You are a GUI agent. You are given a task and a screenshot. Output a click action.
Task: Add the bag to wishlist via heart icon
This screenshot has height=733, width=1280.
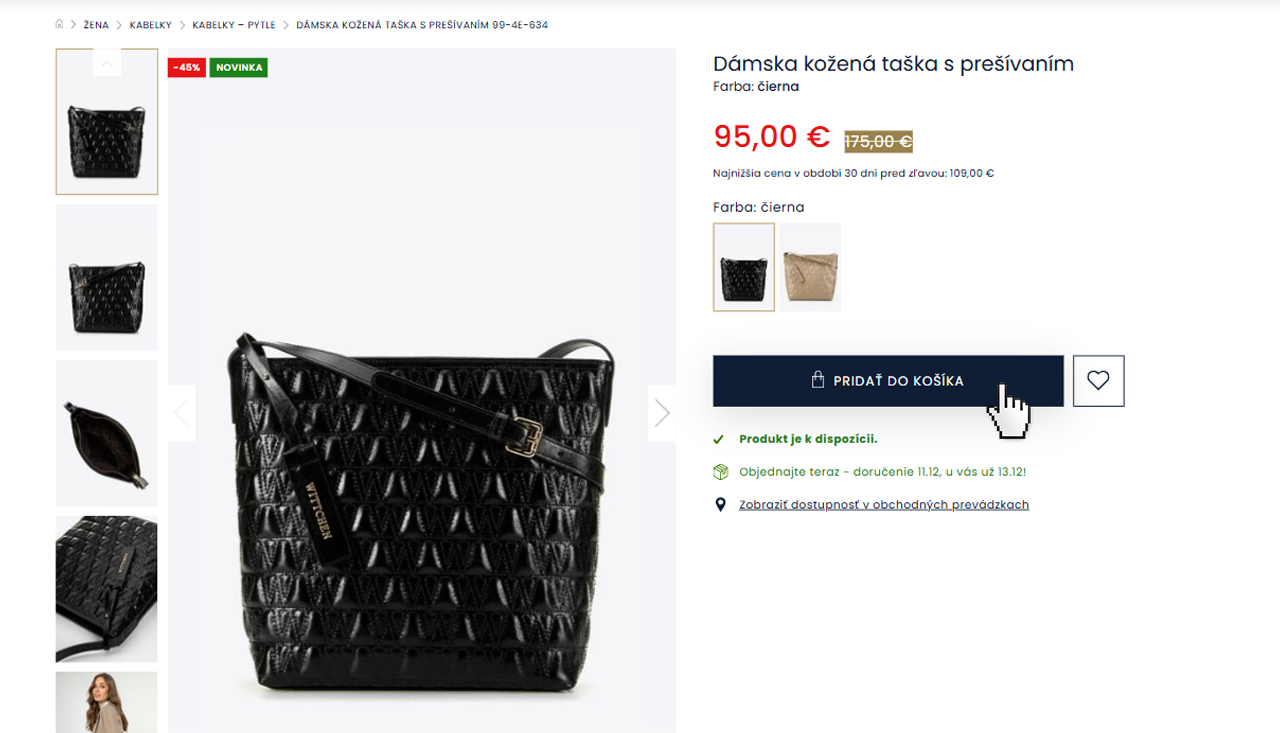(1098, 380)
